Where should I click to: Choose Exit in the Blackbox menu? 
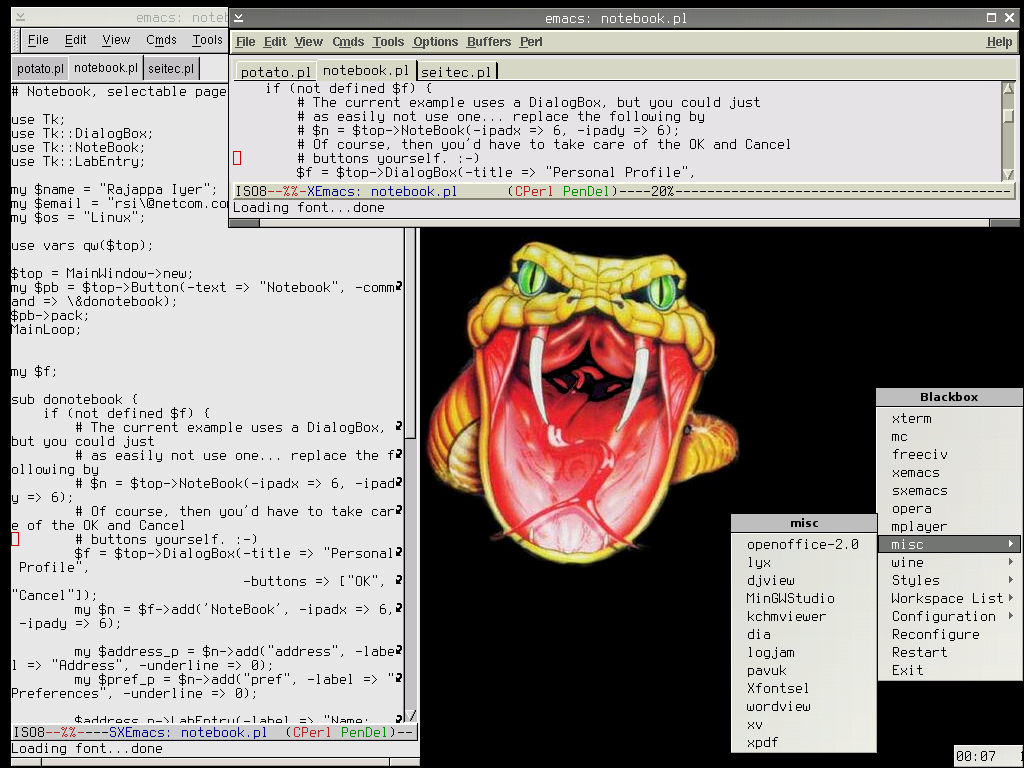coord(950,670)
